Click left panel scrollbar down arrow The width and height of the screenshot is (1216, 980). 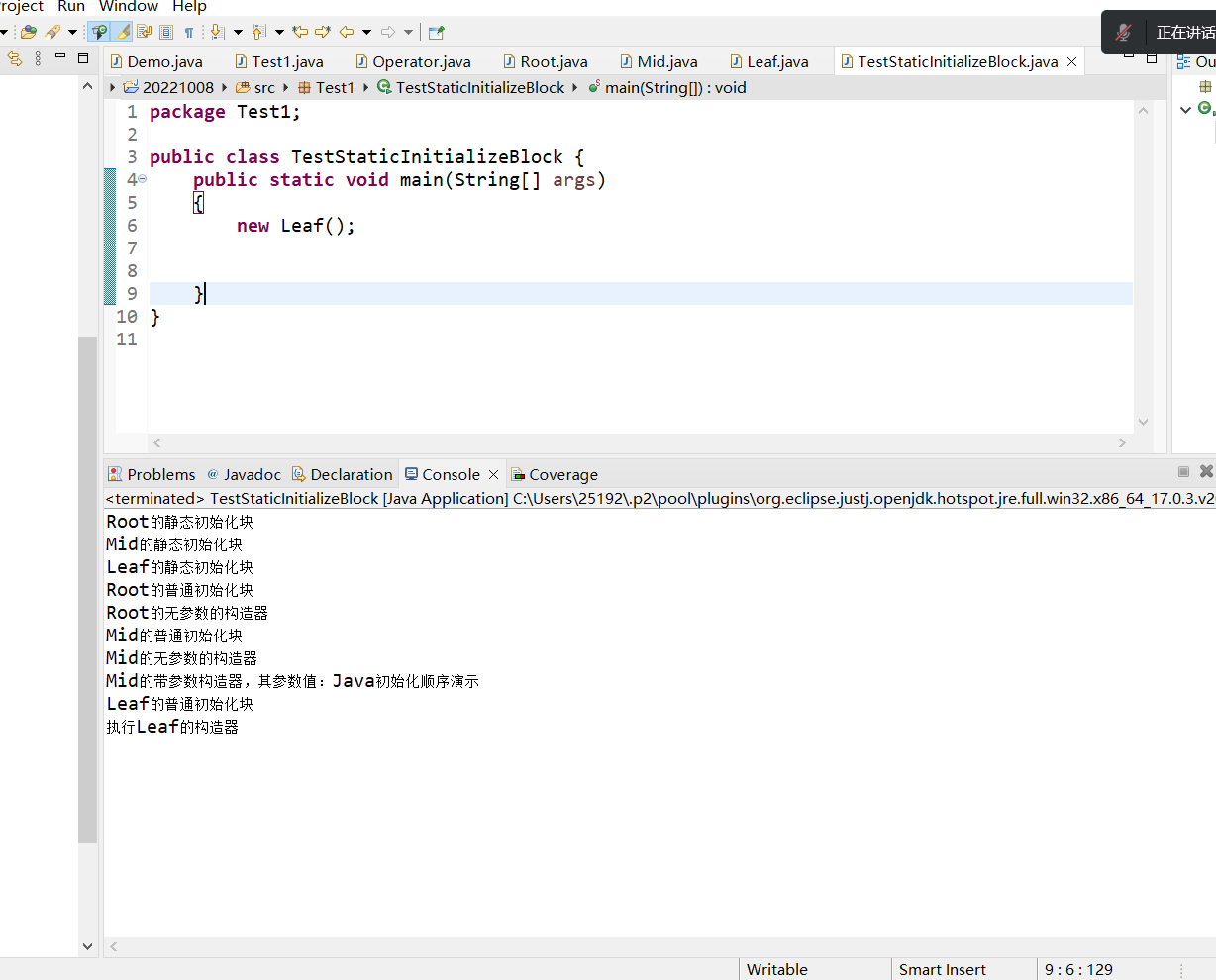[x=87, y=946]
